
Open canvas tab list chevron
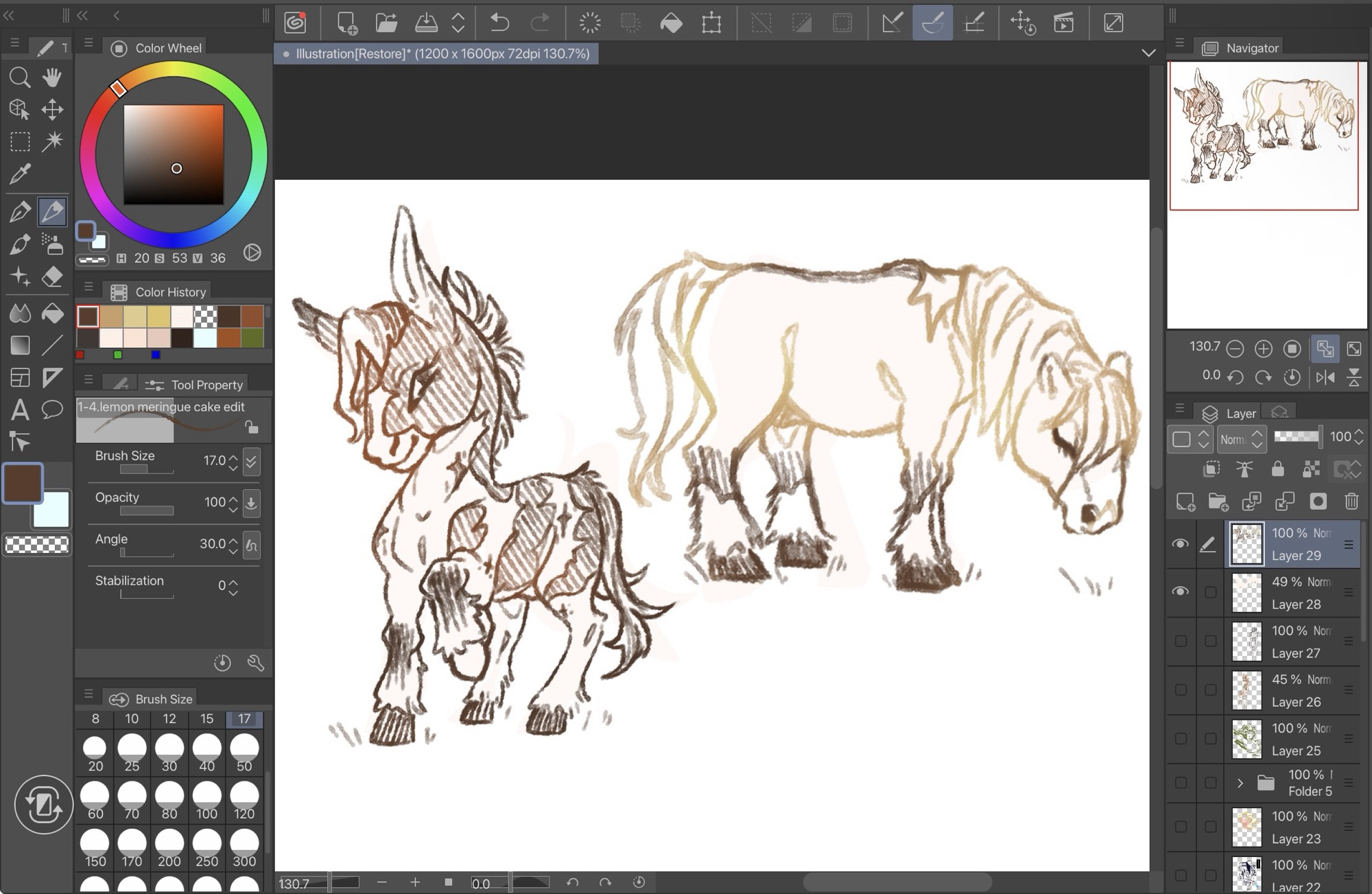[x=1148, y=53]
